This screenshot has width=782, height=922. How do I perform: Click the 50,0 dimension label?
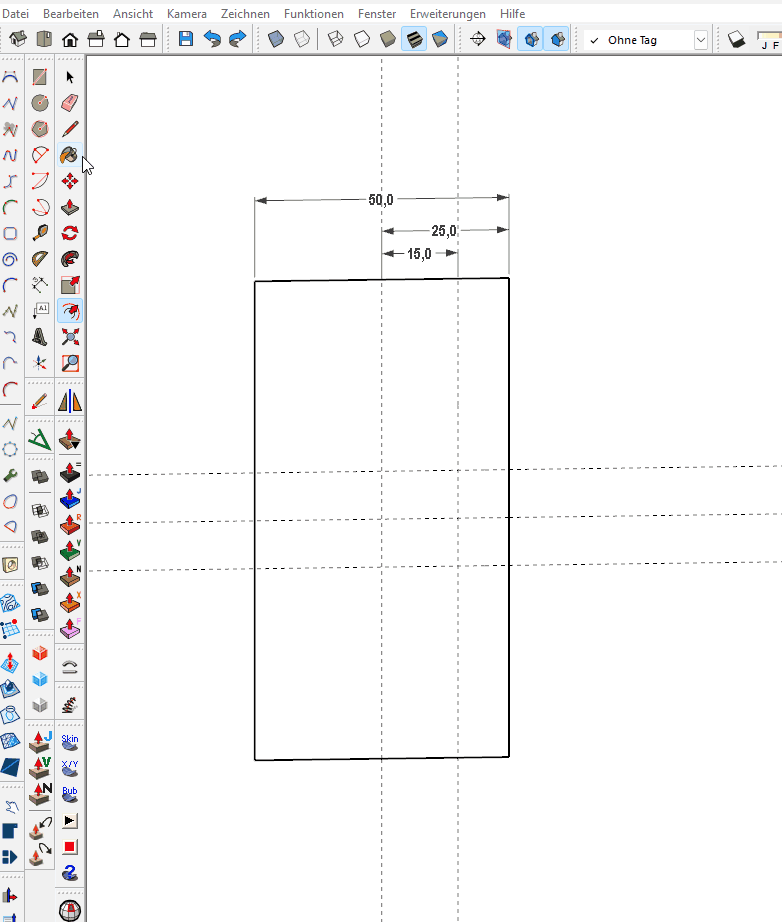381,200
